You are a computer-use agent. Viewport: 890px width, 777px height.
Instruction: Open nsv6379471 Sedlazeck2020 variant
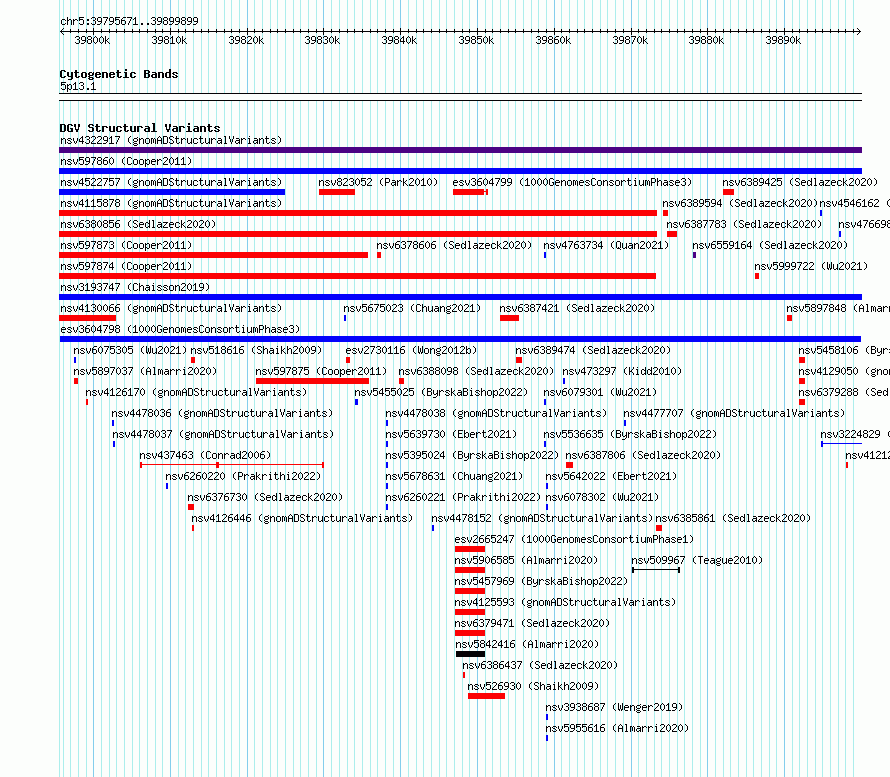[532, 623]
